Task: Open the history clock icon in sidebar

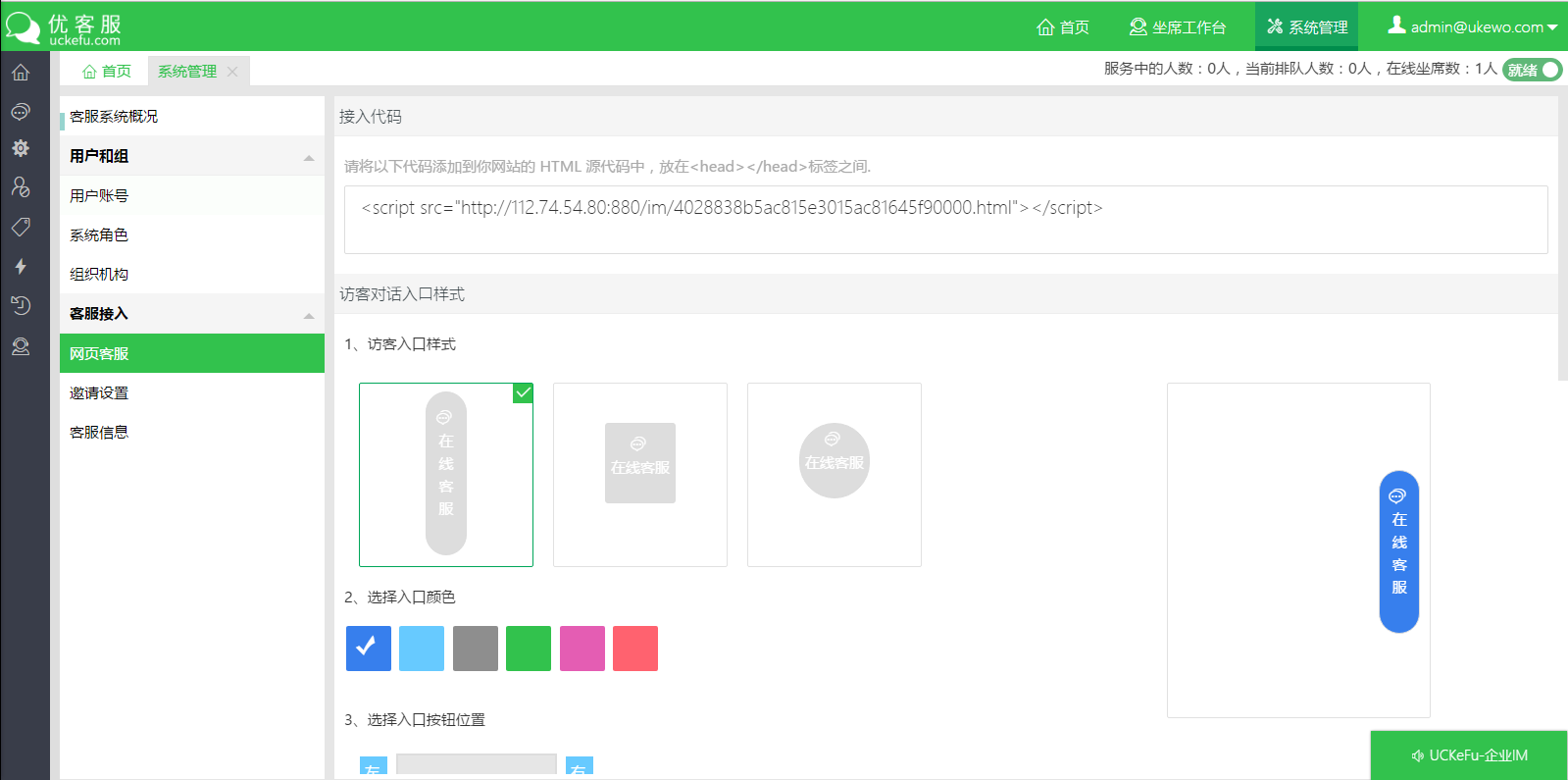Action: point(21,305)
